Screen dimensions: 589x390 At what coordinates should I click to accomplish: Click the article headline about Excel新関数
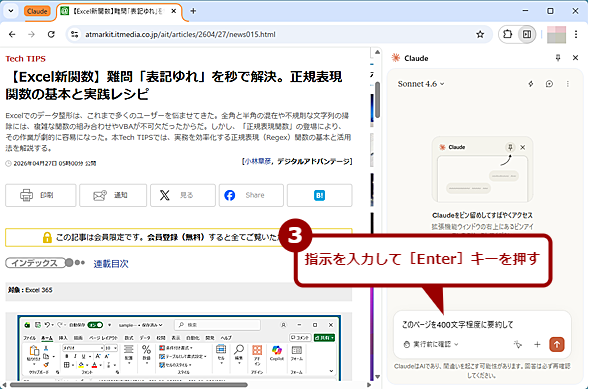click(x=174, y=85)
